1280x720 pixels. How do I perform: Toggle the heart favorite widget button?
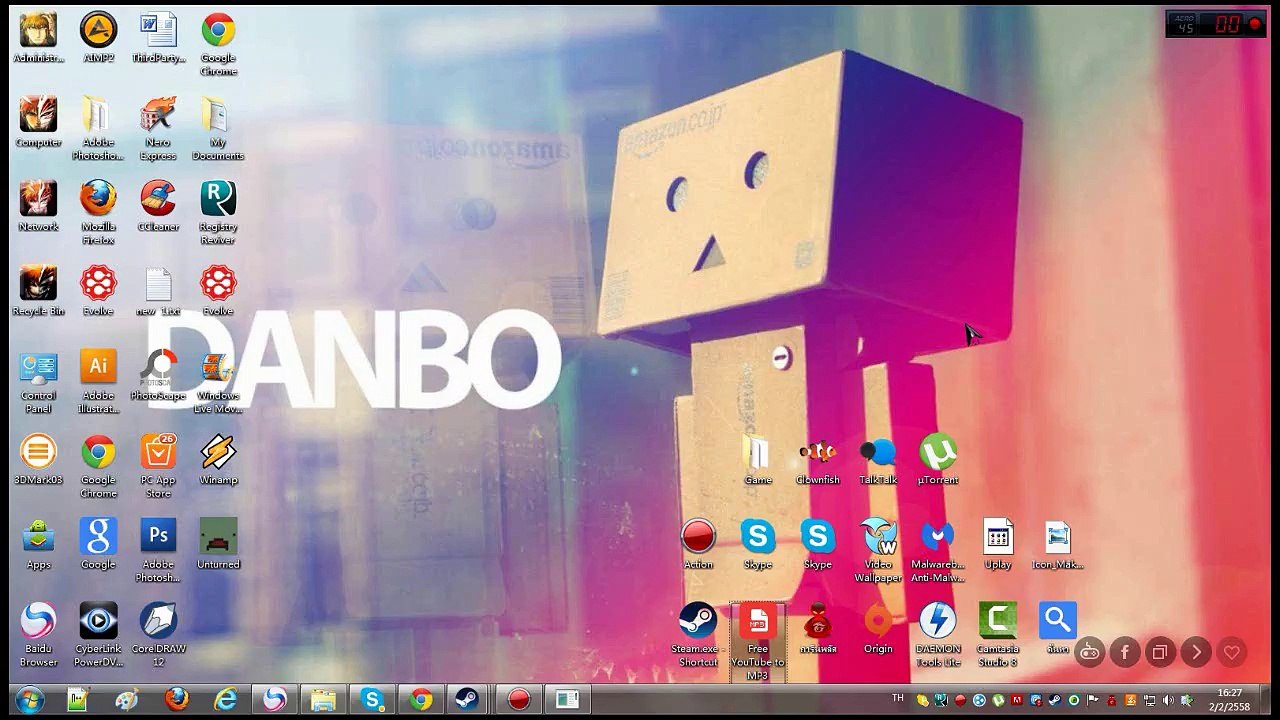click(x=1232, y=653)
